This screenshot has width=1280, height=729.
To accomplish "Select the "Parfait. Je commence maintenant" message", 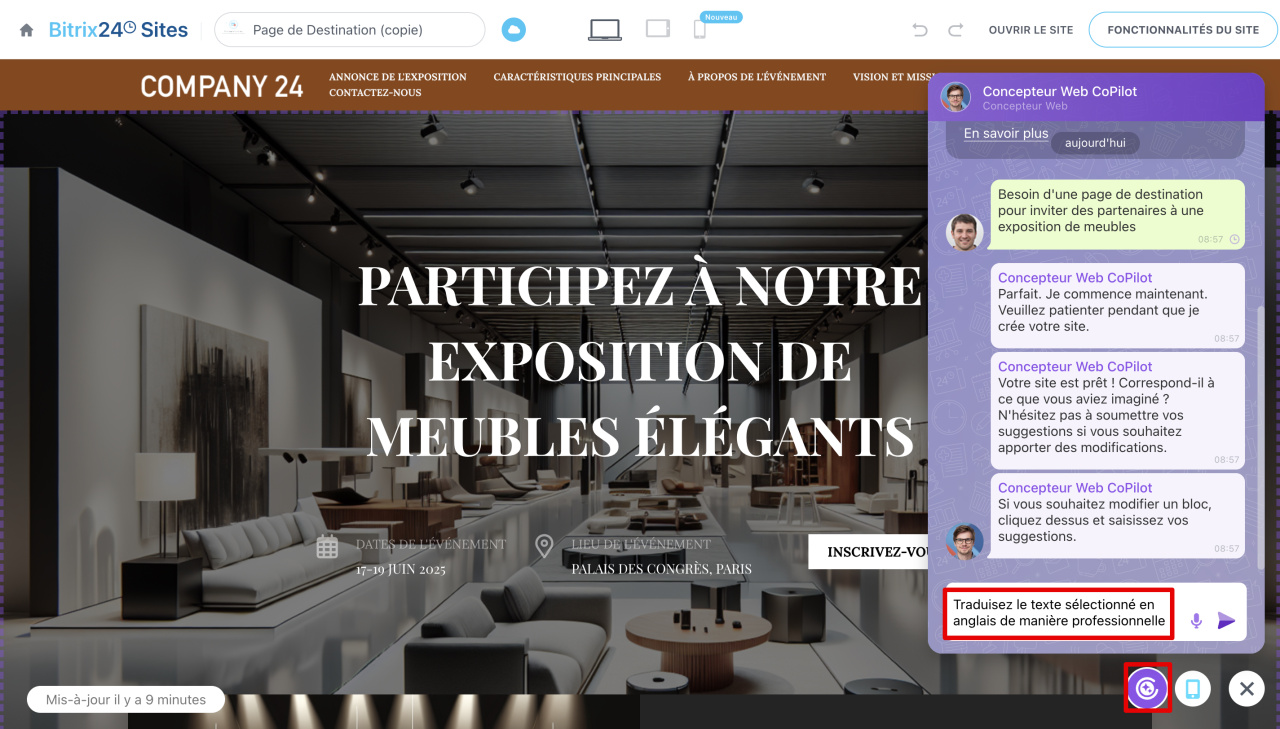I will click(1118, 305).
